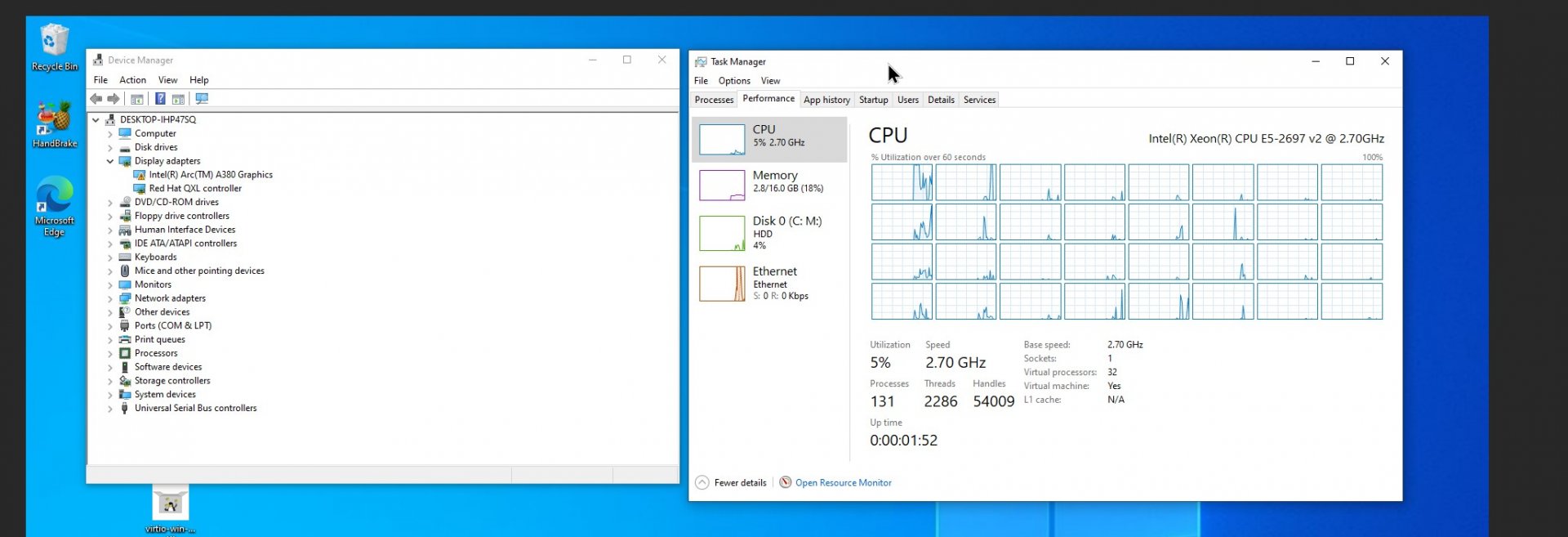Viewport: 1568px width, 537px height.
Task: Switch to the Services tab
Action: click(x=979, y=100)
